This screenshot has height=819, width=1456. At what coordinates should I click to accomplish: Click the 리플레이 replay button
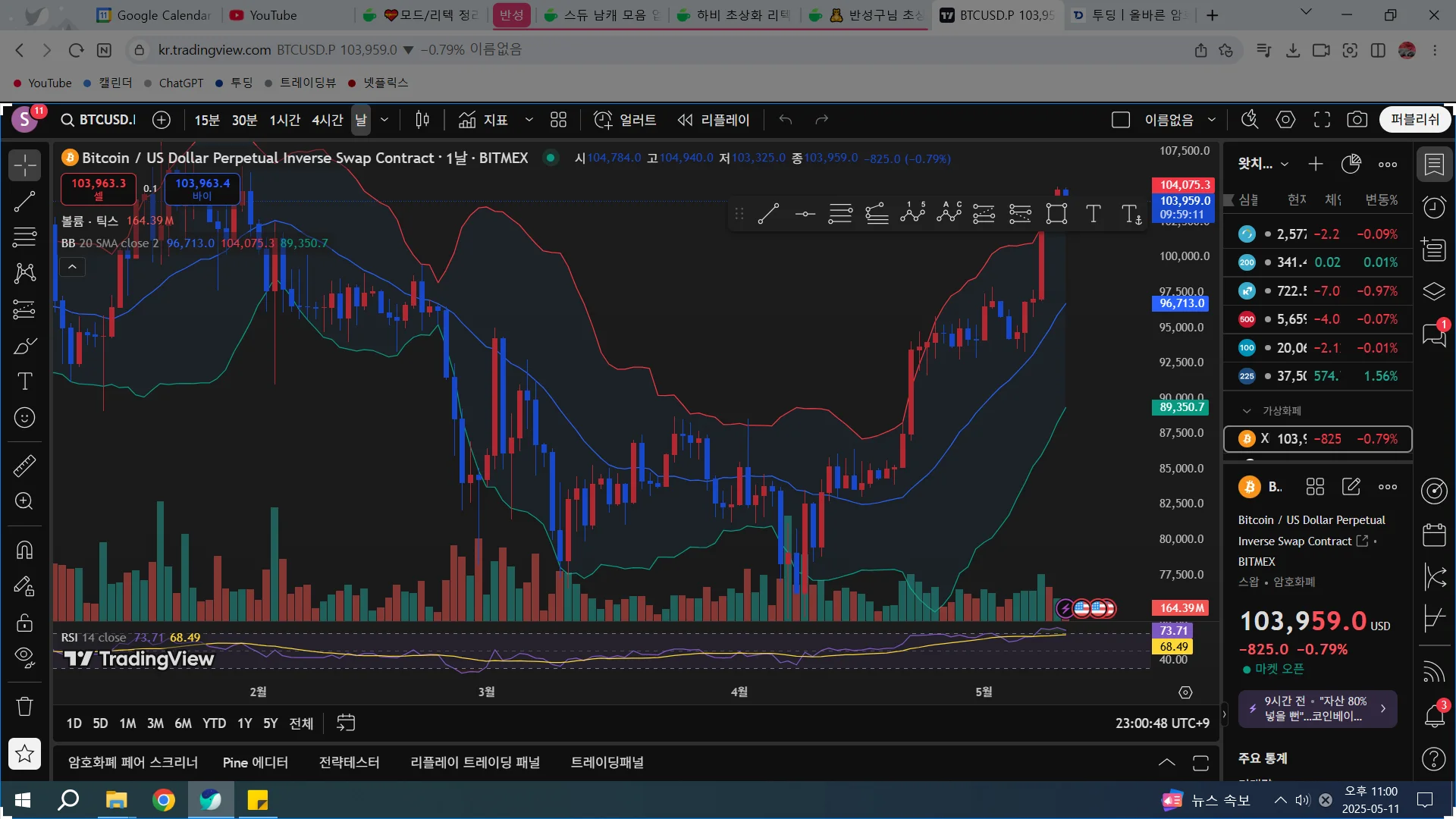pyautogui.click(x=714, y=120)
